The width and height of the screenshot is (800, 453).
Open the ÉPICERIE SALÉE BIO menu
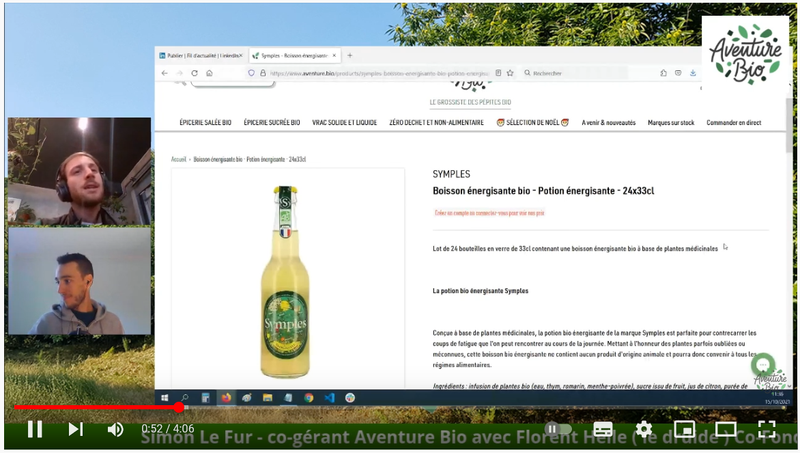(x=205, y=122)
